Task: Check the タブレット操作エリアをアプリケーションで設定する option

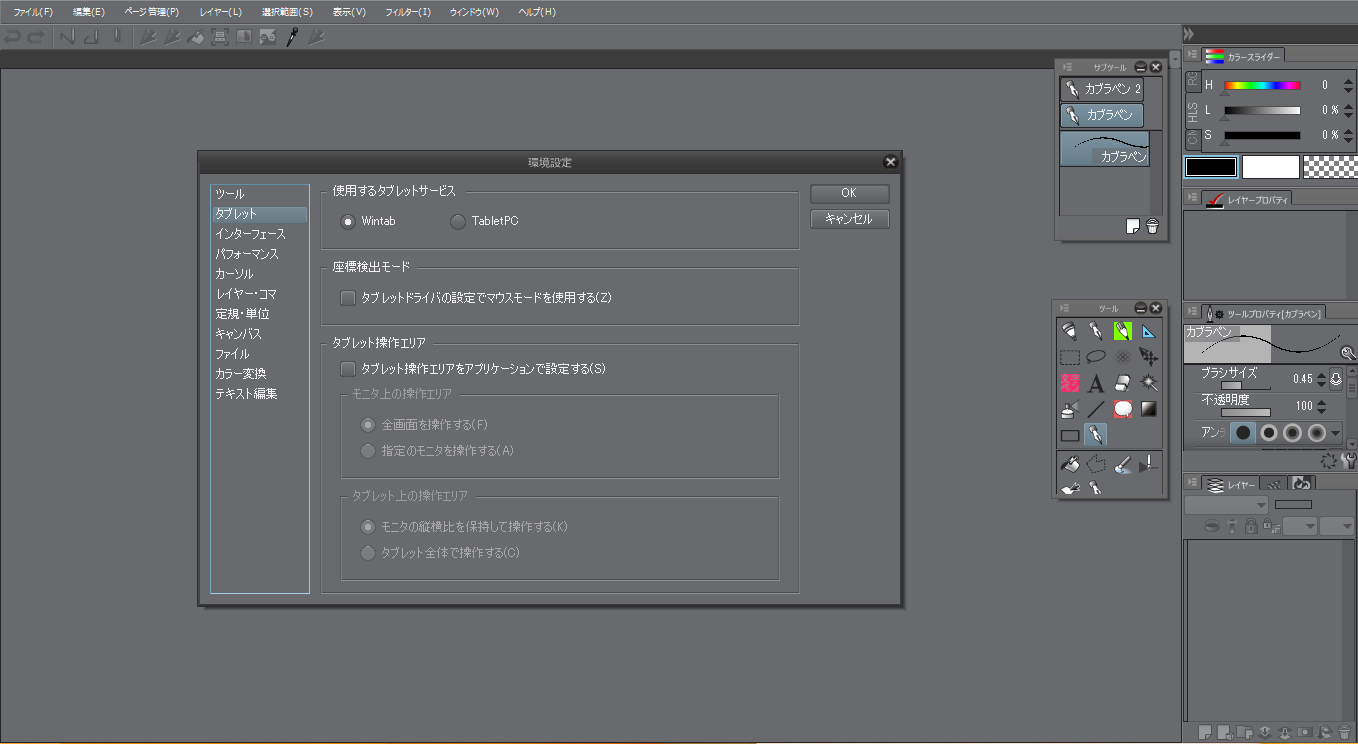Action: click(348, 369)
